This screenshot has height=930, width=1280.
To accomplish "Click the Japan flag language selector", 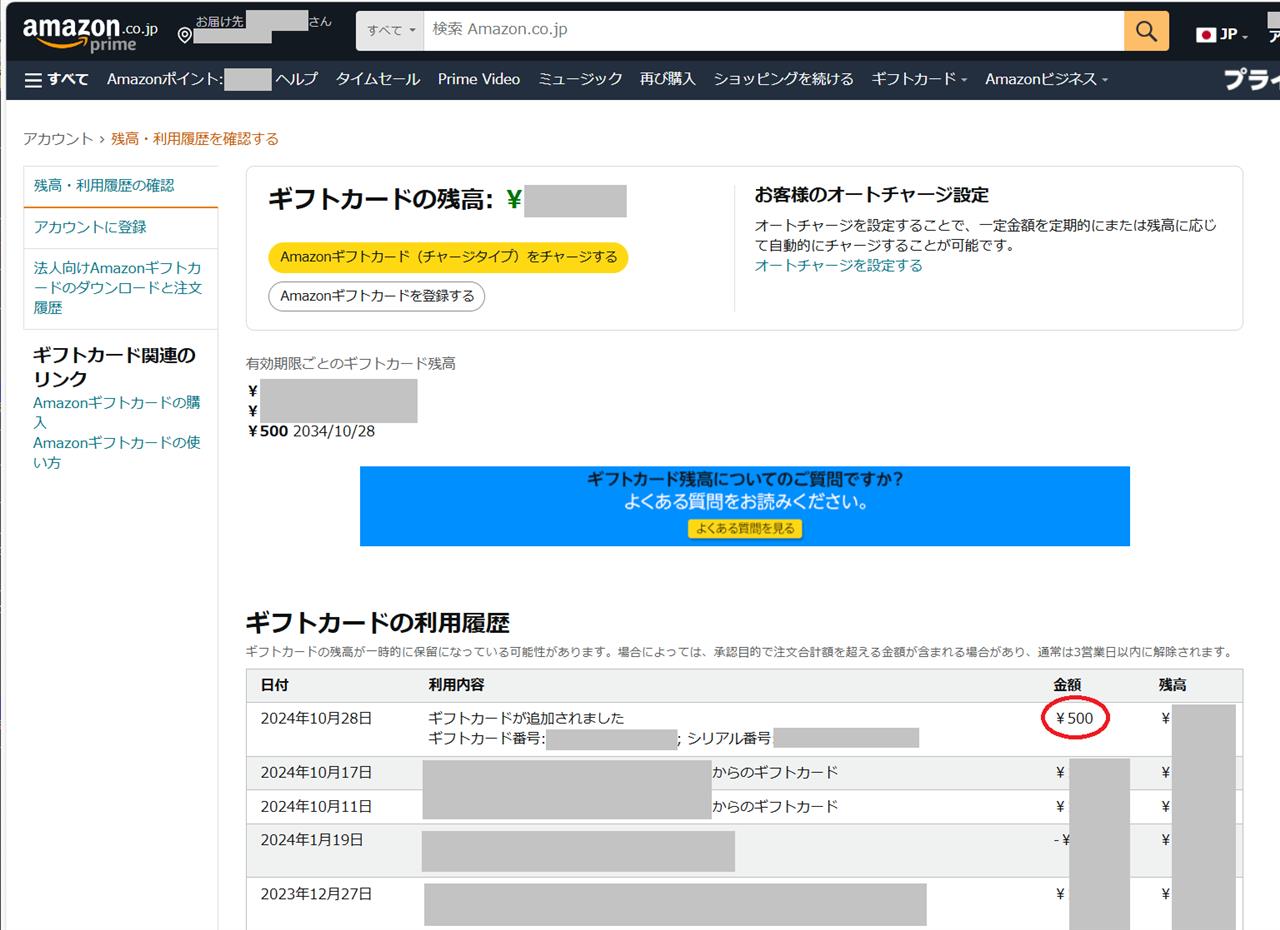I will pos(1221,35).
